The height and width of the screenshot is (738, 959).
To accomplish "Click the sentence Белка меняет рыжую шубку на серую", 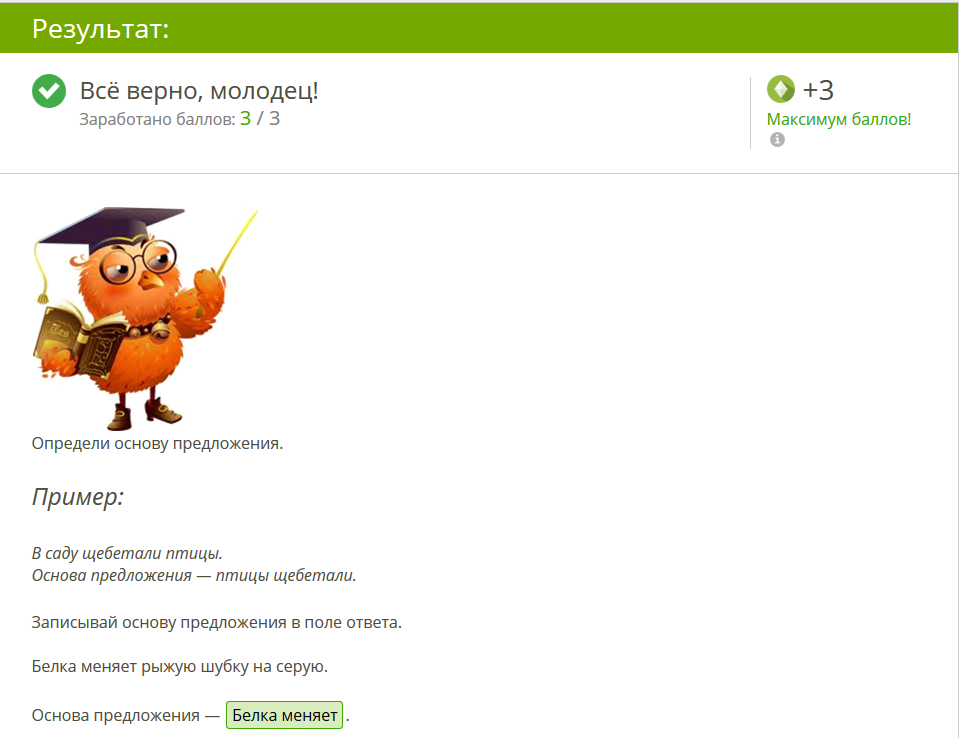I will click(180, 666).
